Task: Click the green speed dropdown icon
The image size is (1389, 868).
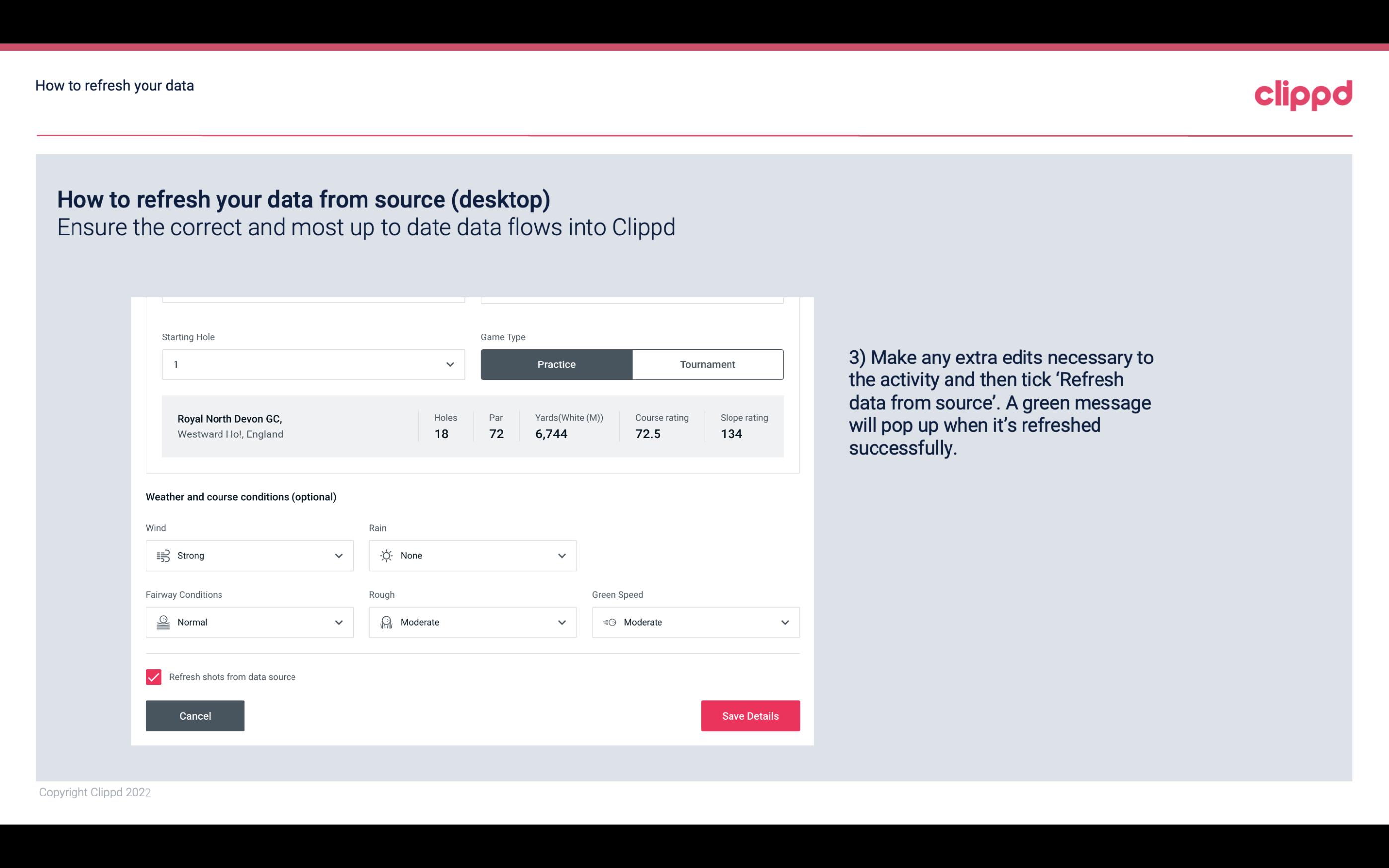Action: click(784, 622)
